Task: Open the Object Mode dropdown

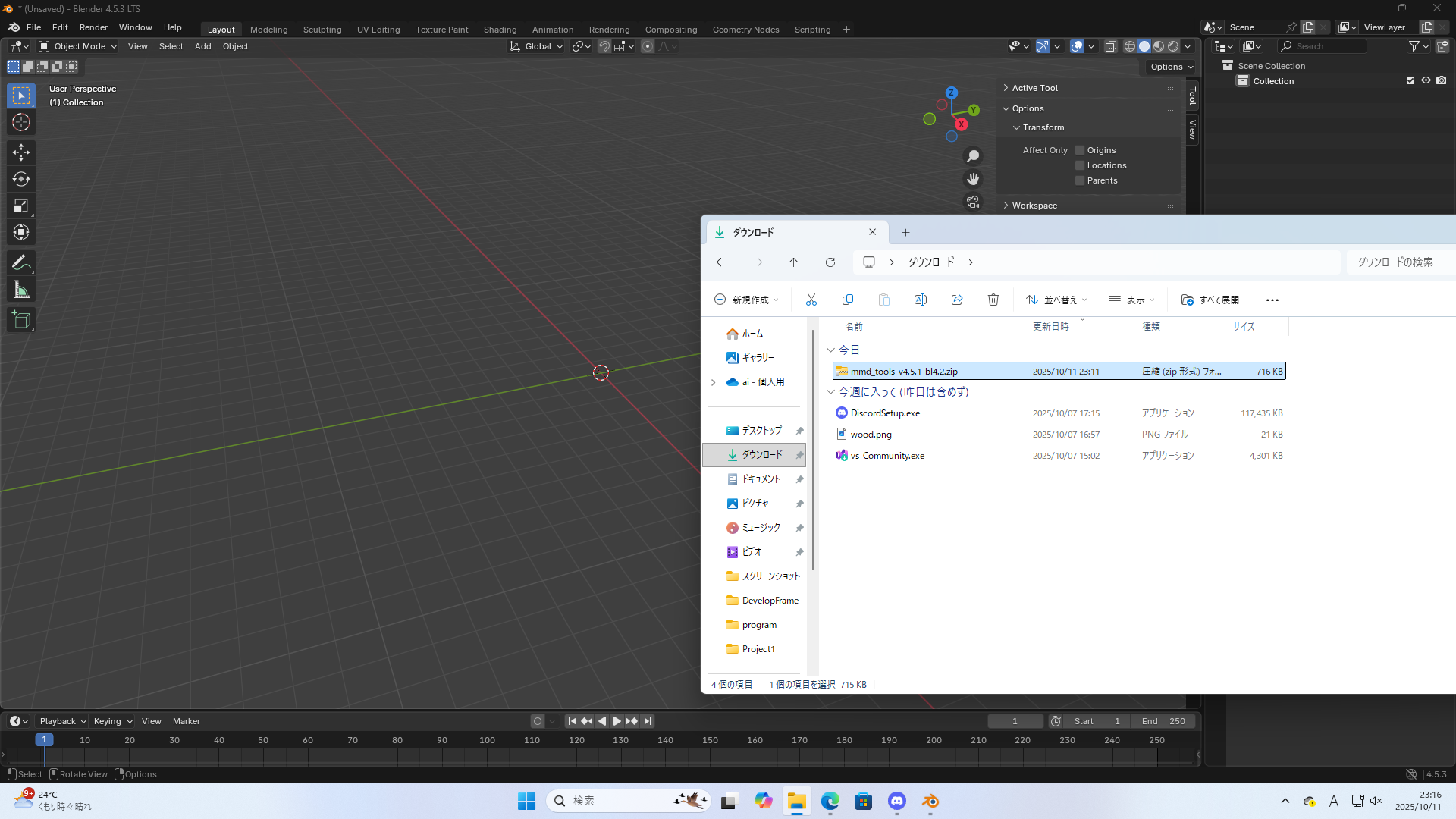Action: (x=76, y=46)
